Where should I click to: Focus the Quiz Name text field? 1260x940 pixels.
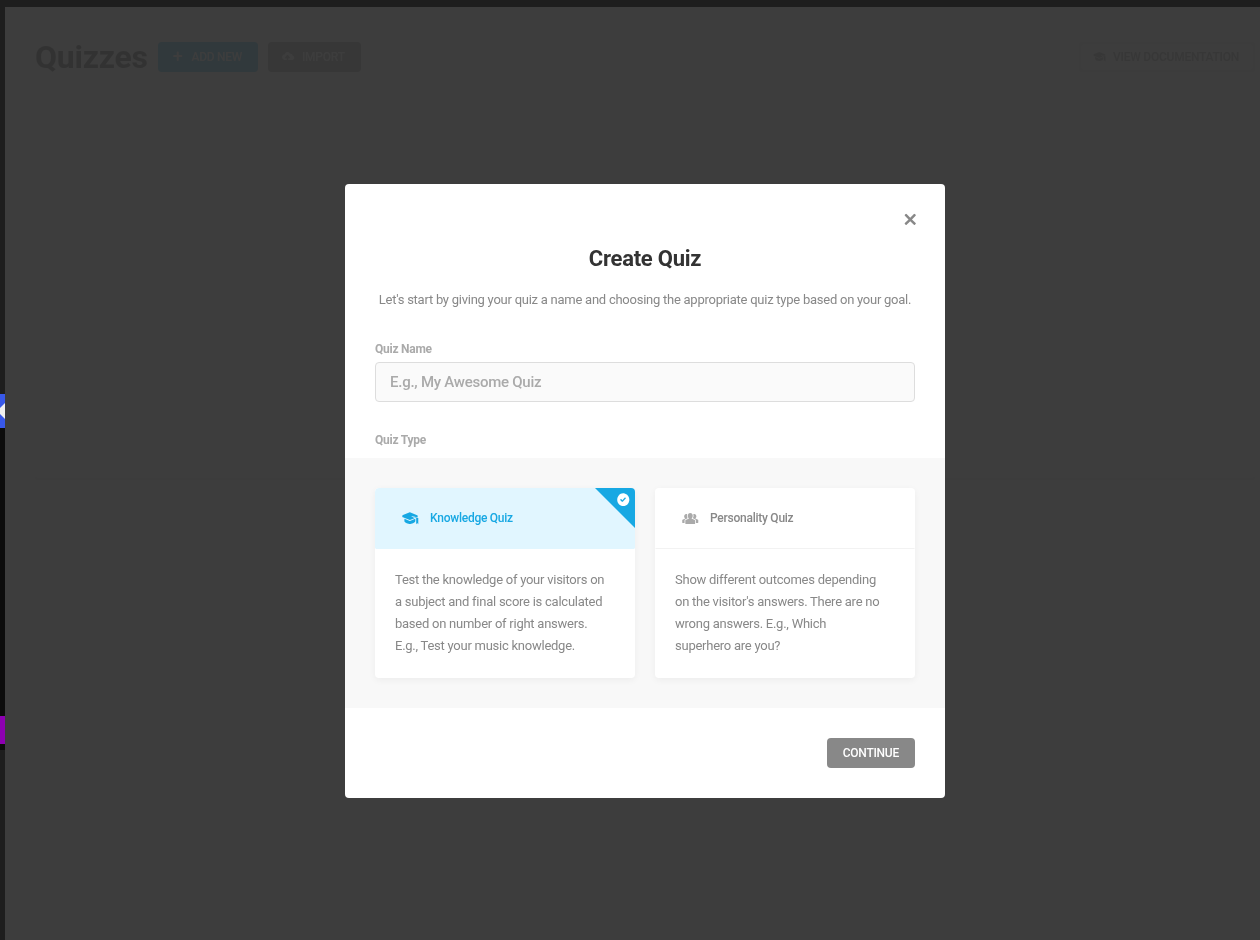[x=645, y=382]
